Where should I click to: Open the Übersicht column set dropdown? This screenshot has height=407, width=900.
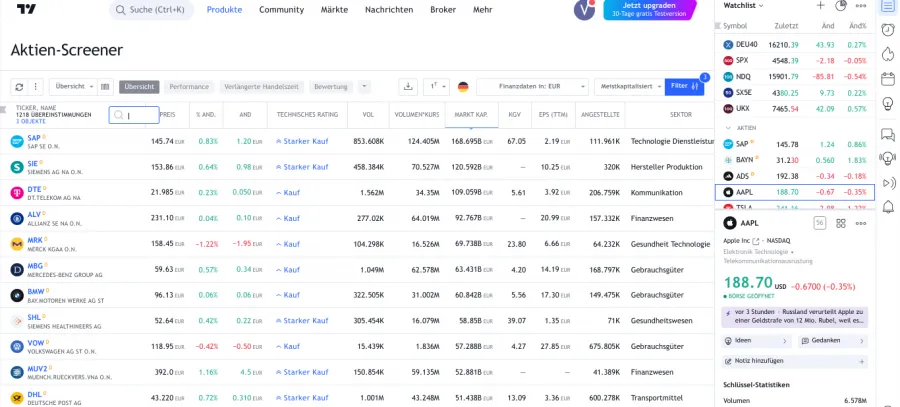coord(73,87)
